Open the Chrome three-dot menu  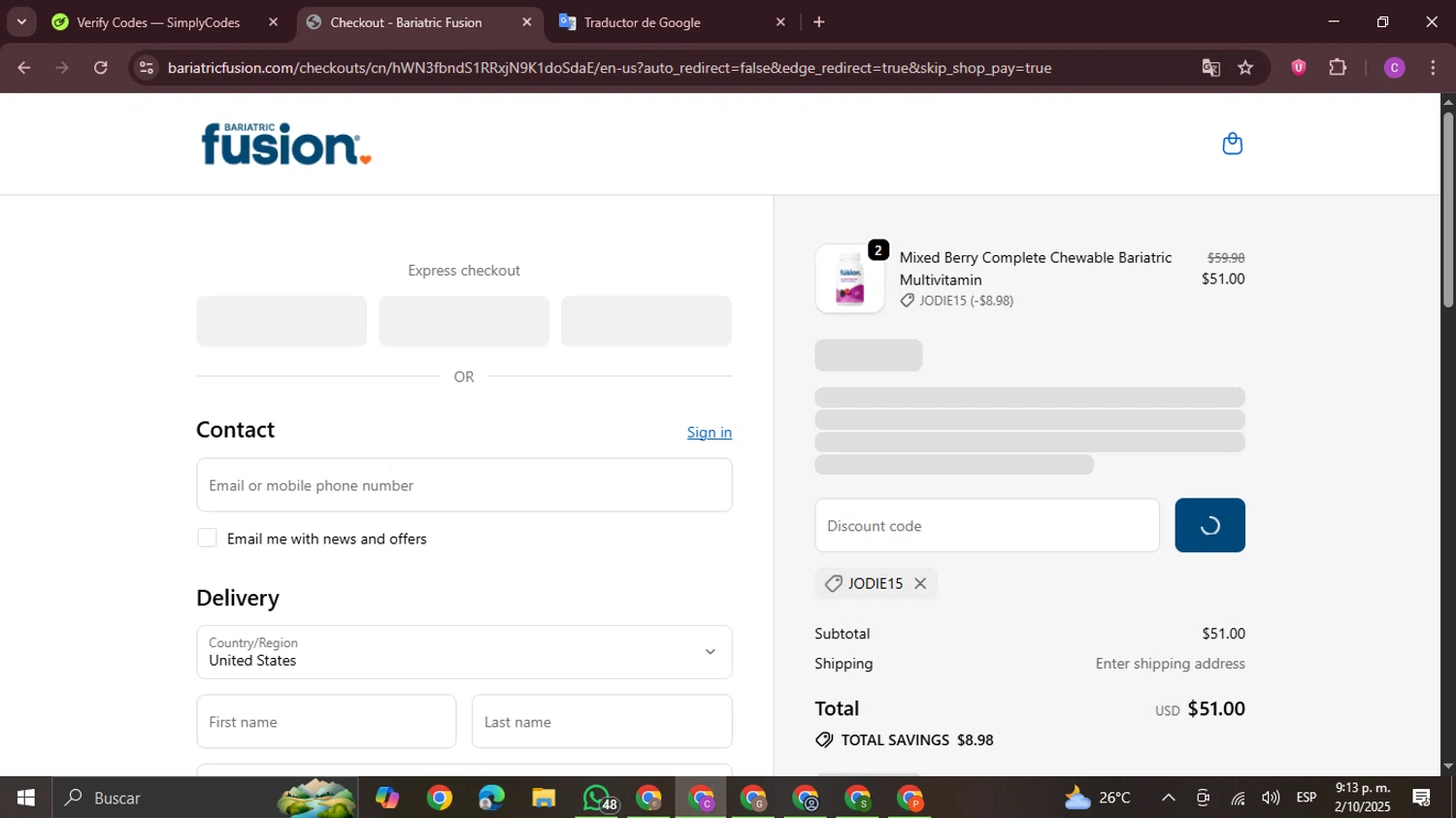pyautogui.click(x=1434, y=68)
